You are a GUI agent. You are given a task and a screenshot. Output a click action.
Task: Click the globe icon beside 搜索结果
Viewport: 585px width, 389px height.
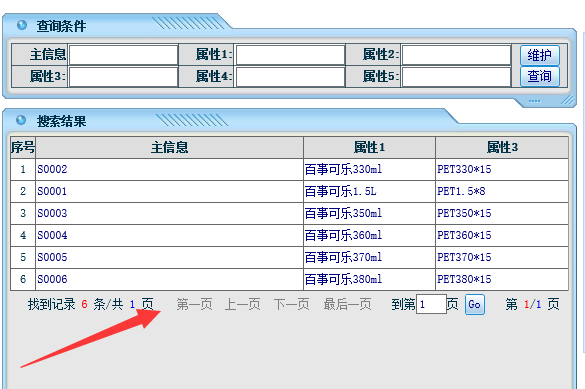[21, 120]
